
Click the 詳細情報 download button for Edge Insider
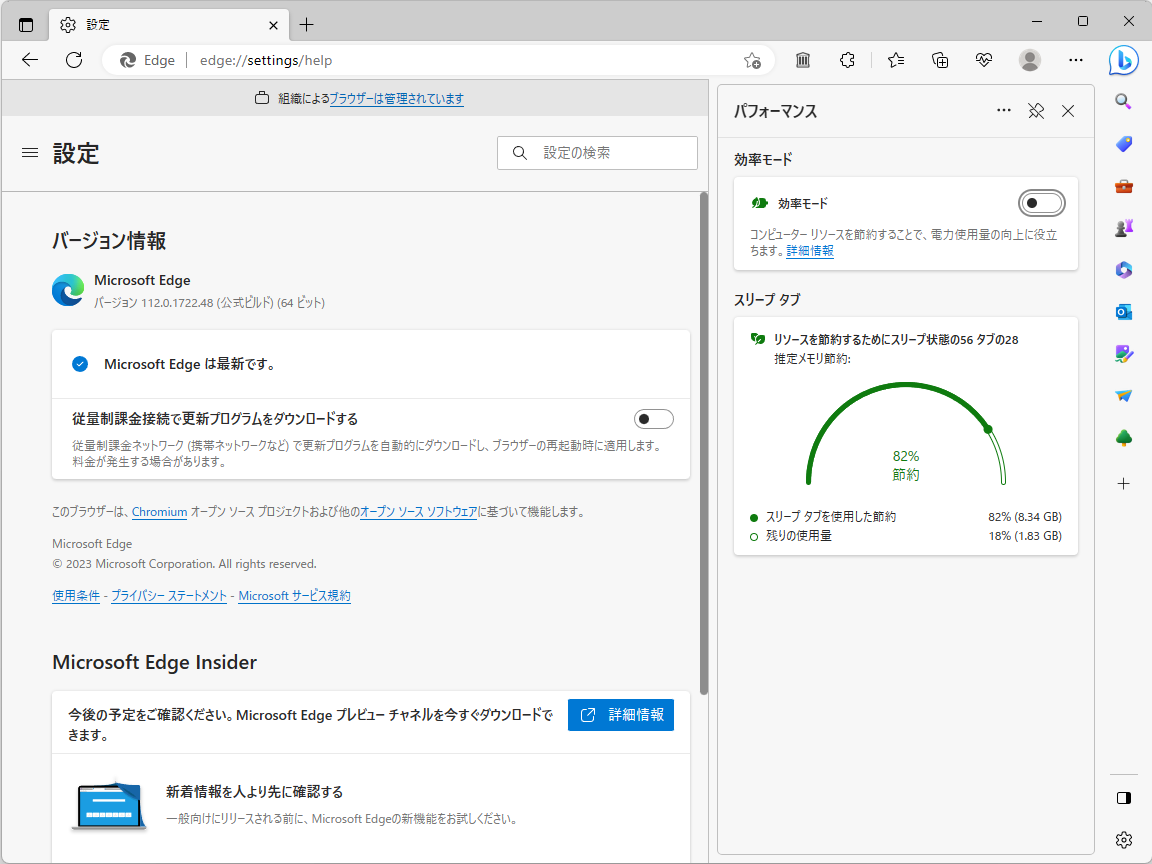pos(620,715)
